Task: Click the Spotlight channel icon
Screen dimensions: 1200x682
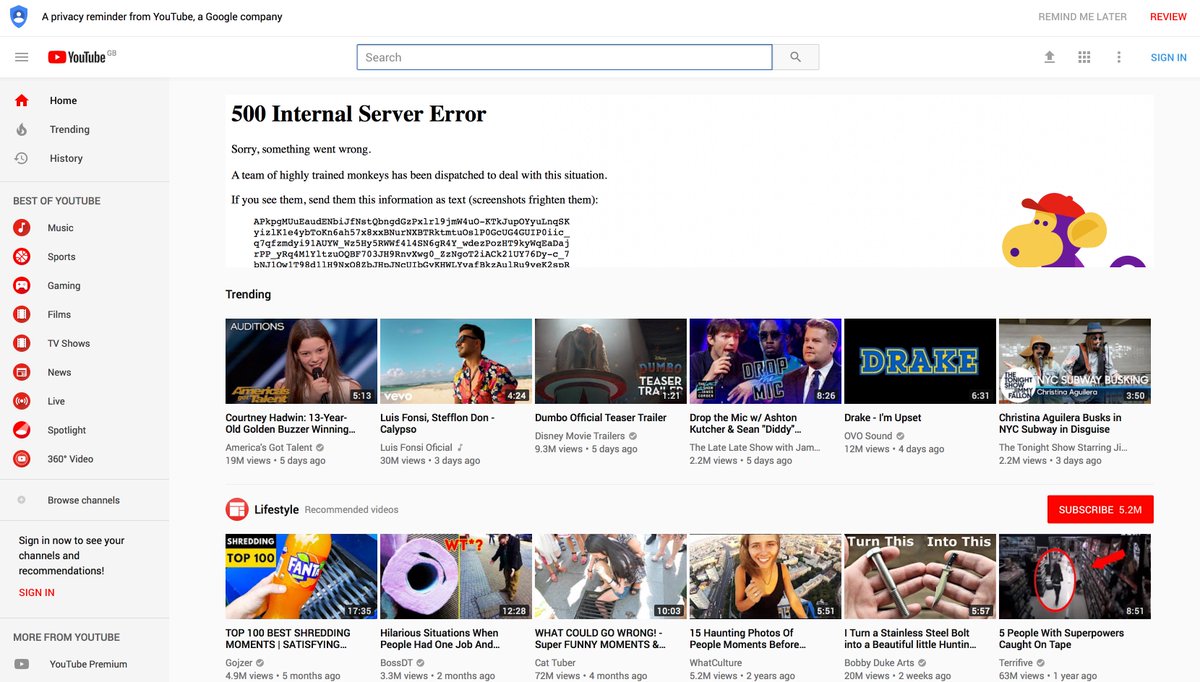Action: coord(22,430)
